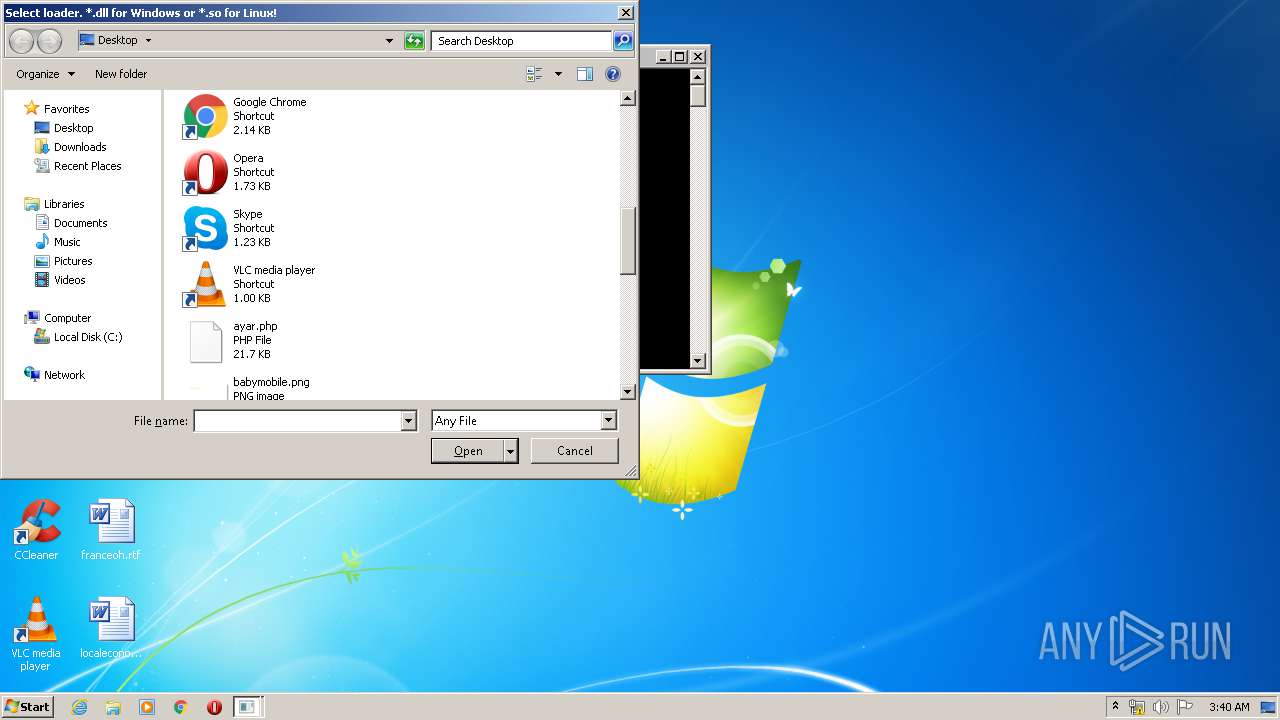This screenshot has width=1280, height=720.
Task: Click file list scroll up arrow
Action: coord(628,98)
